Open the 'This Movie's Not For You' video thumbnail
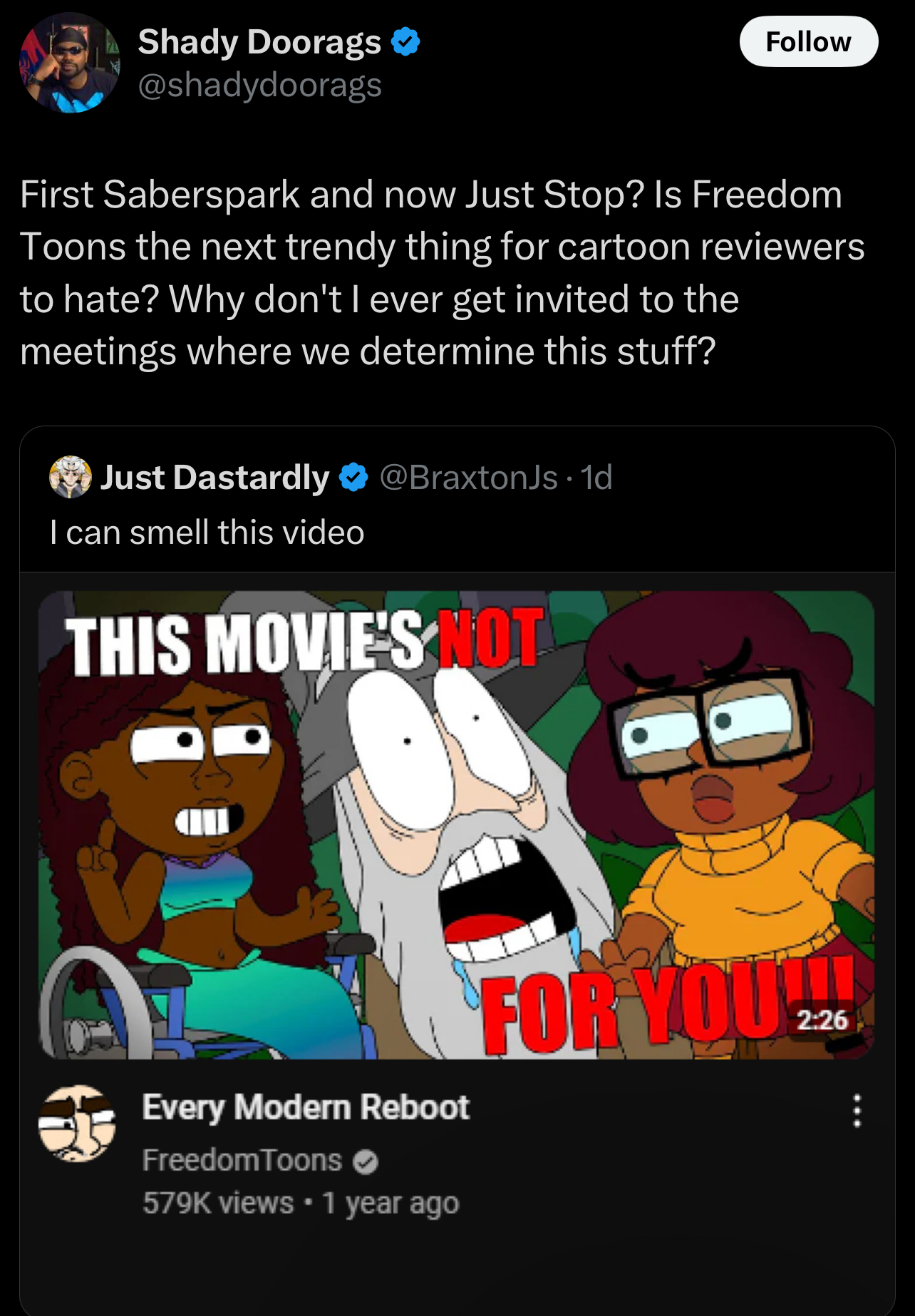Image resolution: width=915 pixels, height=1316 pixels. 457,825
